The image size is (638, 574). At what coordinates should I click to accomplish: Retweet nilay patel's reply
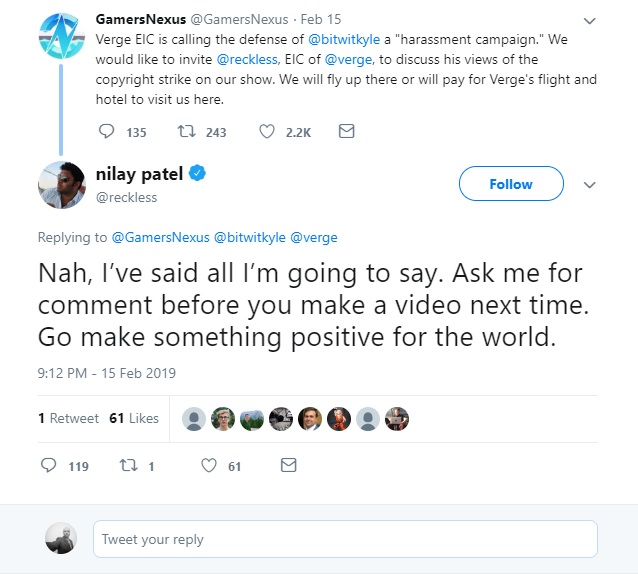click(x=129, y=465)
